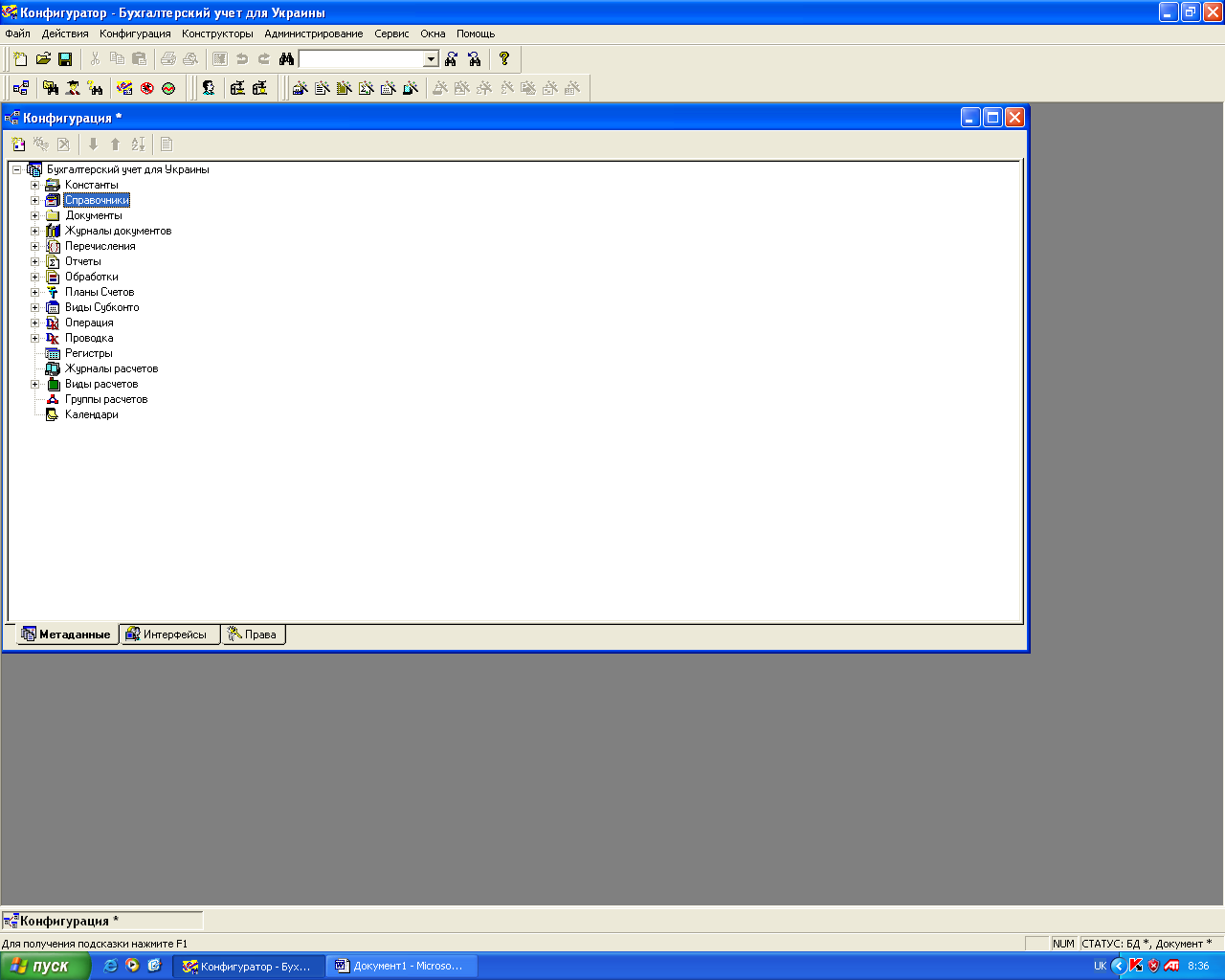
Task: Click the binoculars Find icon beside the search box
Action: (286, 59)
